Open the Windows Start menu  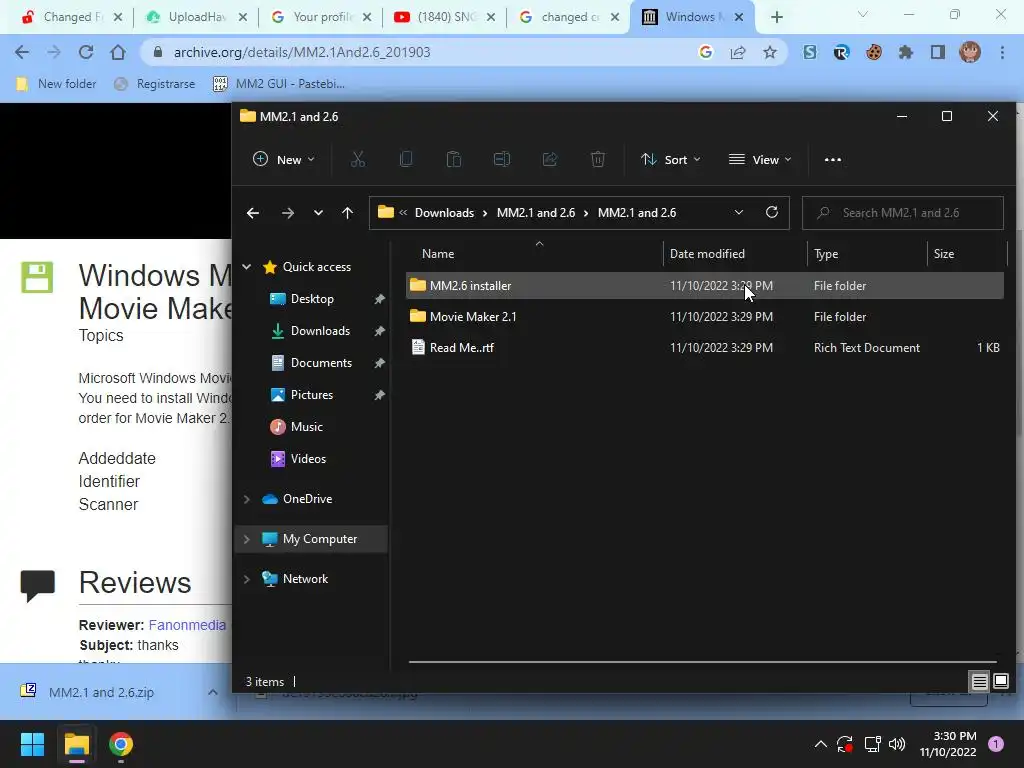32,744
